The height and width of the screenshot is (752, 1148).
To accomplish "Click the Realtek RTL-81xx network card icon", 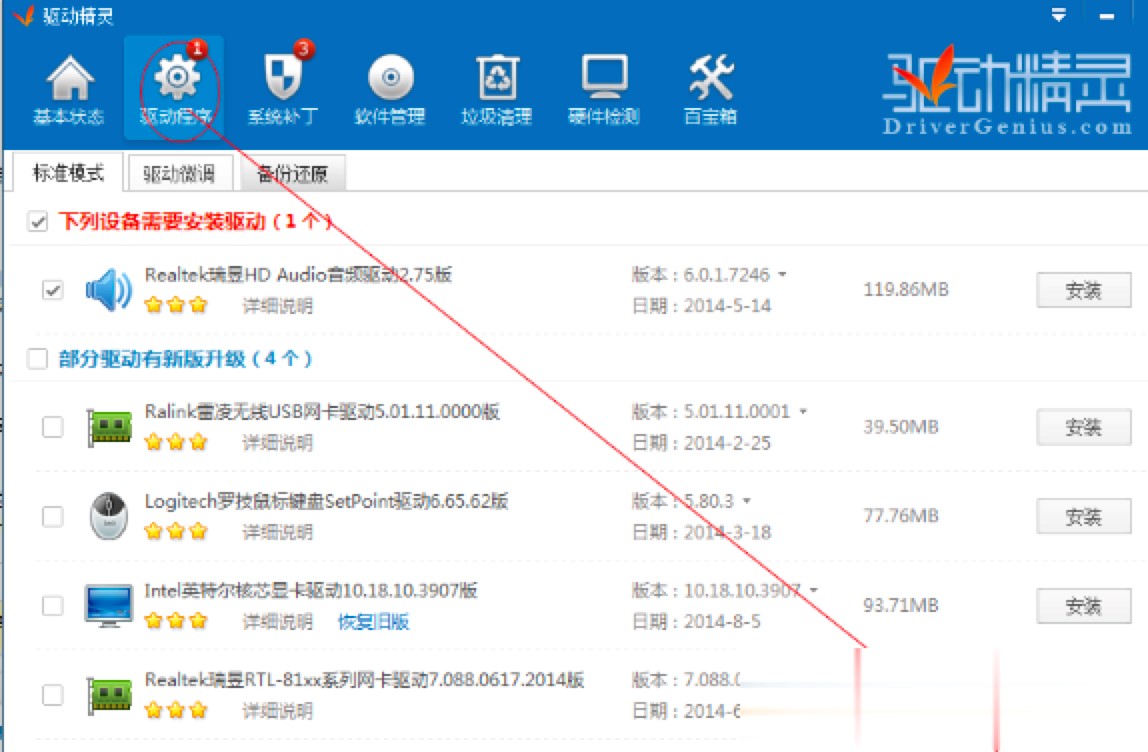I will click(x=108, y=694).
